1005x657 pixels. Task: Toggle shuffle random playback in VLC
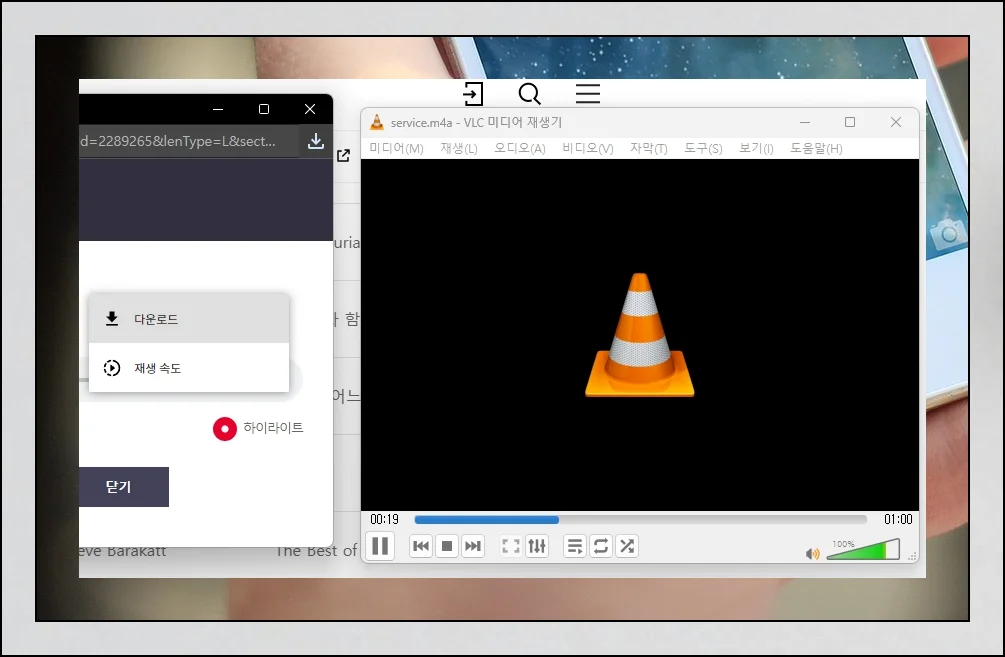click(627, 546)
